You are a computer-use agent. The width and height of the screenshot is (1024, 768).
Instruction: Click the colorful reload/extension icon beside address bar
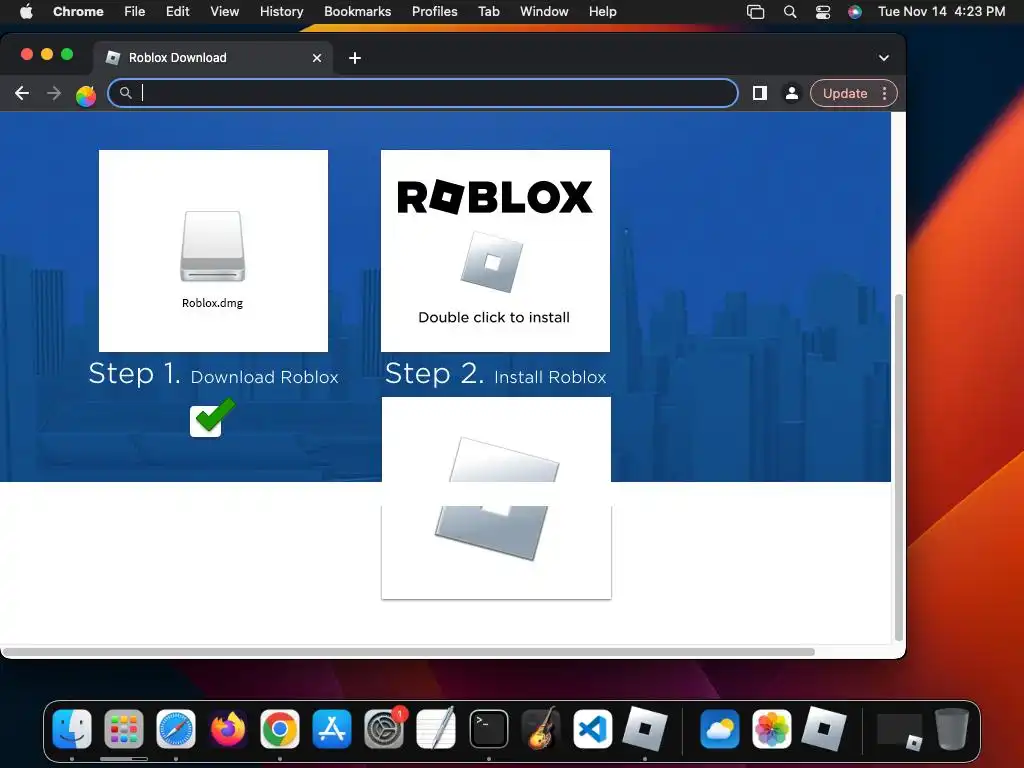(86, 95)
